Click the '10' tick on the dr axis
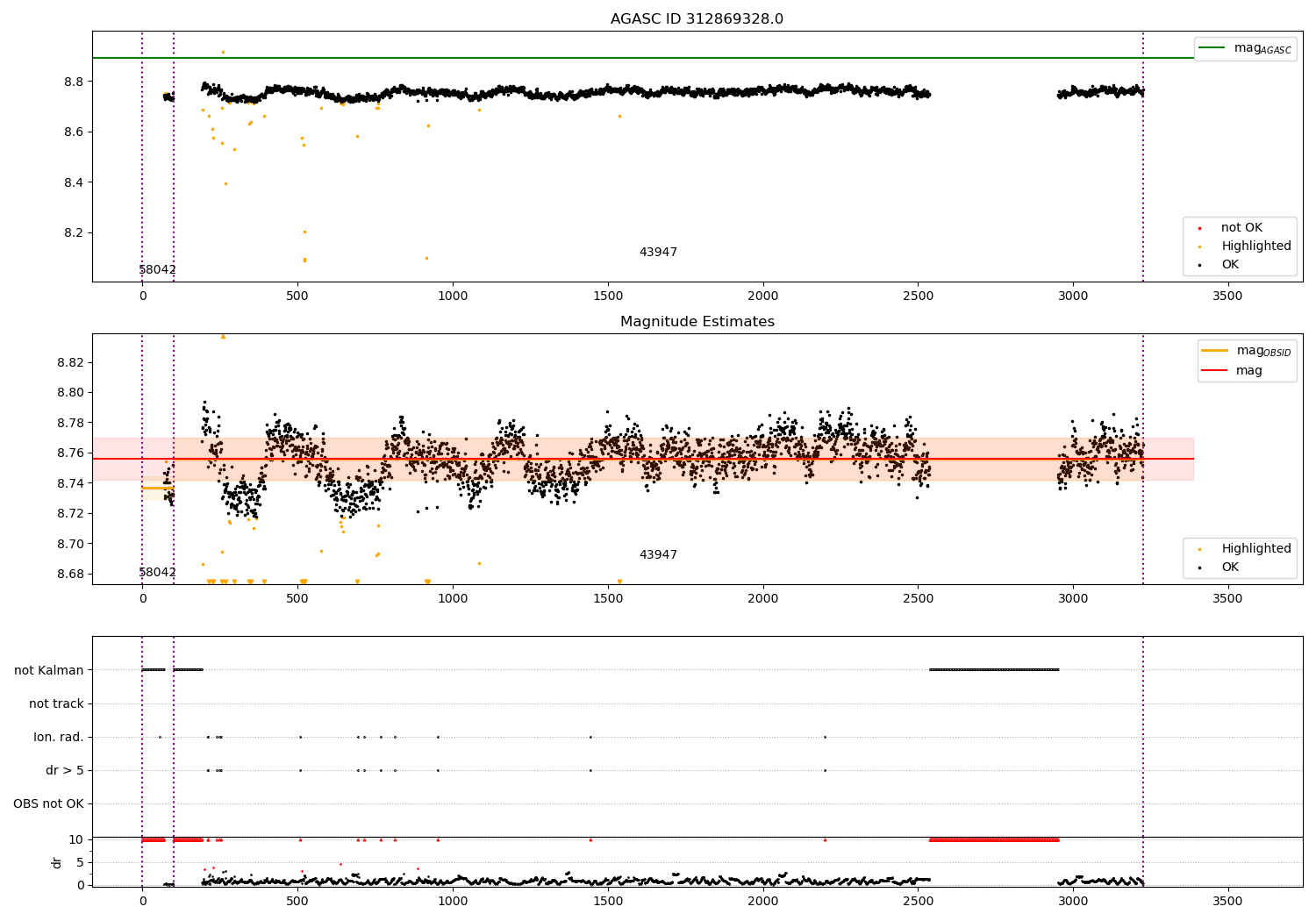 click(76, 839)
